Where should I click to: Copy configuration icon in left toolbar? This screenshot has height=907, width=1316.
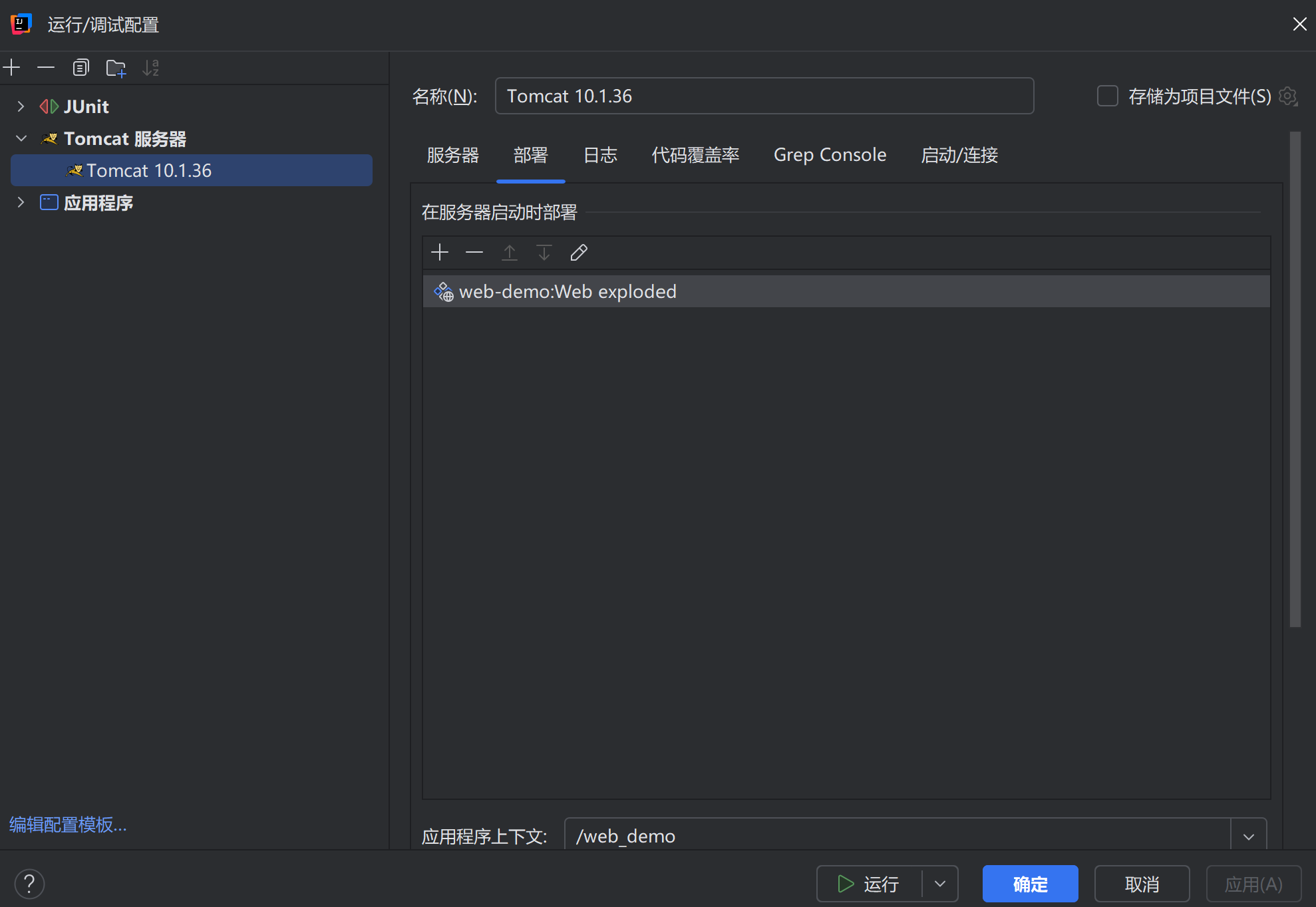(81, 67)
